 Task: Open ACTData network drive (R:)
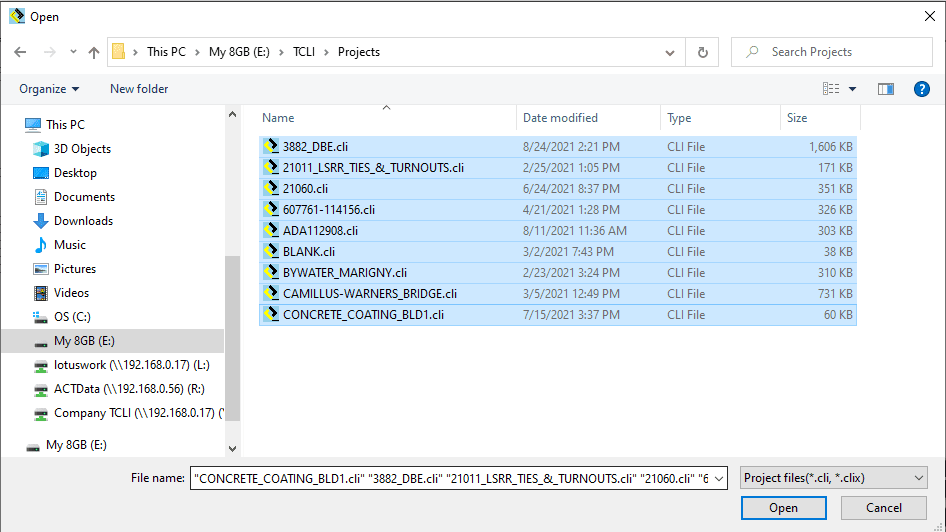pyautogui.click(x=129, y=389)
